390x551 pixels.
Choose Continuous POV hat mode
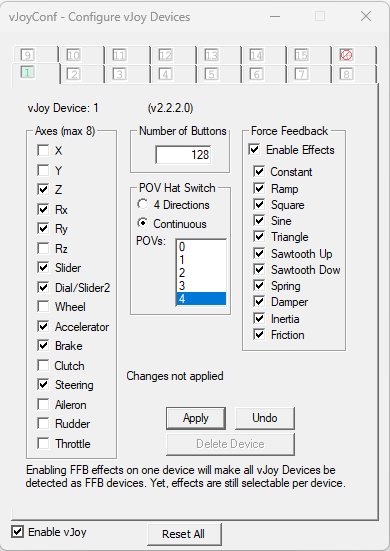[143, 223]
